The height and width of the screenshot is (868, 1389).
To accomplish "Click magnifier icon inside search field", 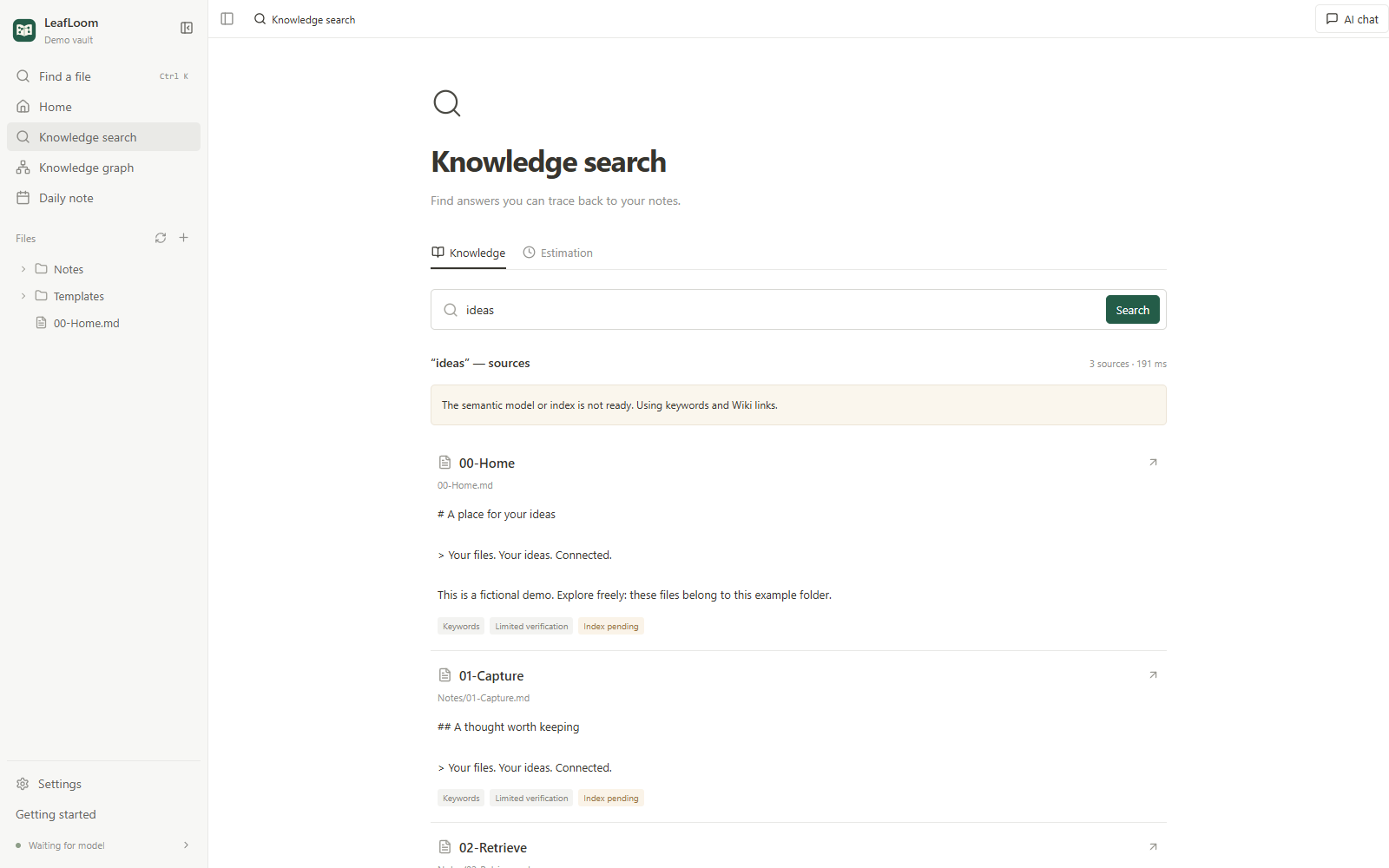I will (451, 310).
